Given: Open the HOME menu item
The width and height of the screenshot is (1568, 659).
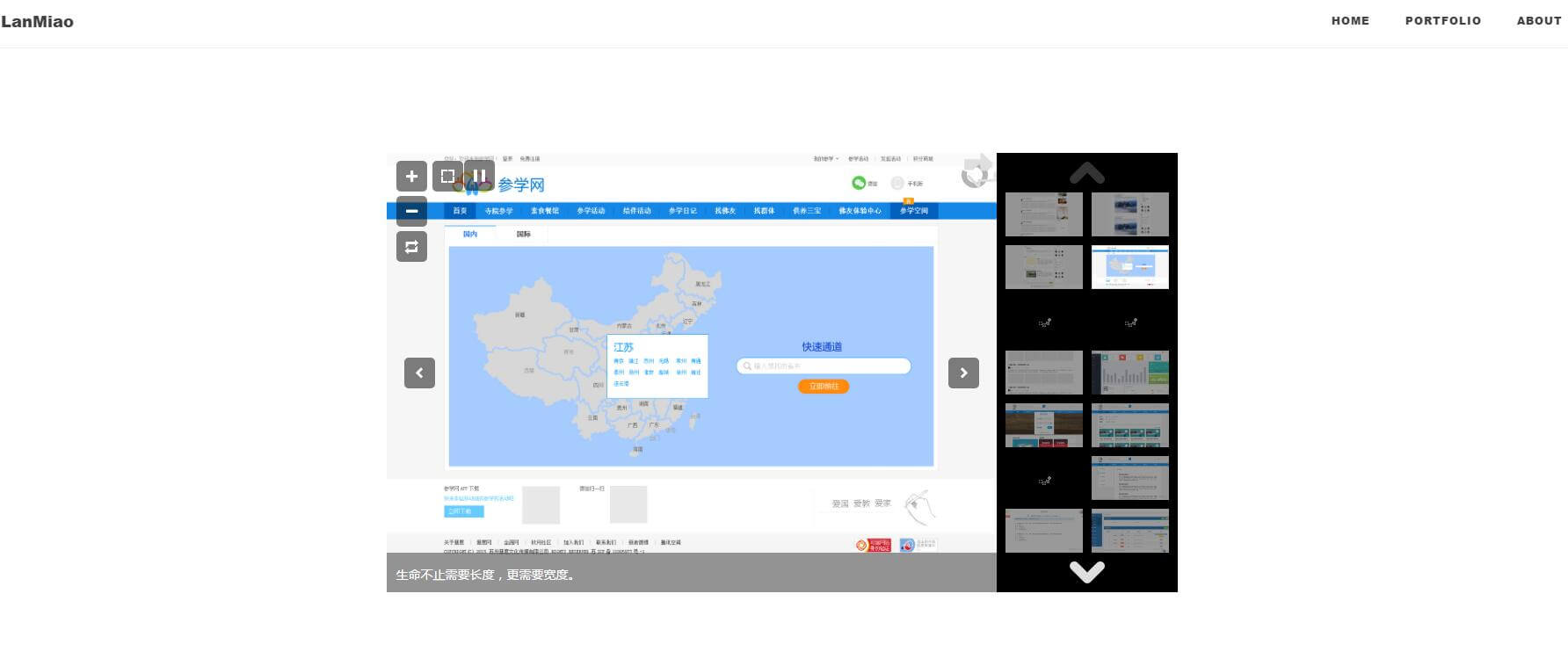Looking at the screenshot, I should tap(1350, 20).
